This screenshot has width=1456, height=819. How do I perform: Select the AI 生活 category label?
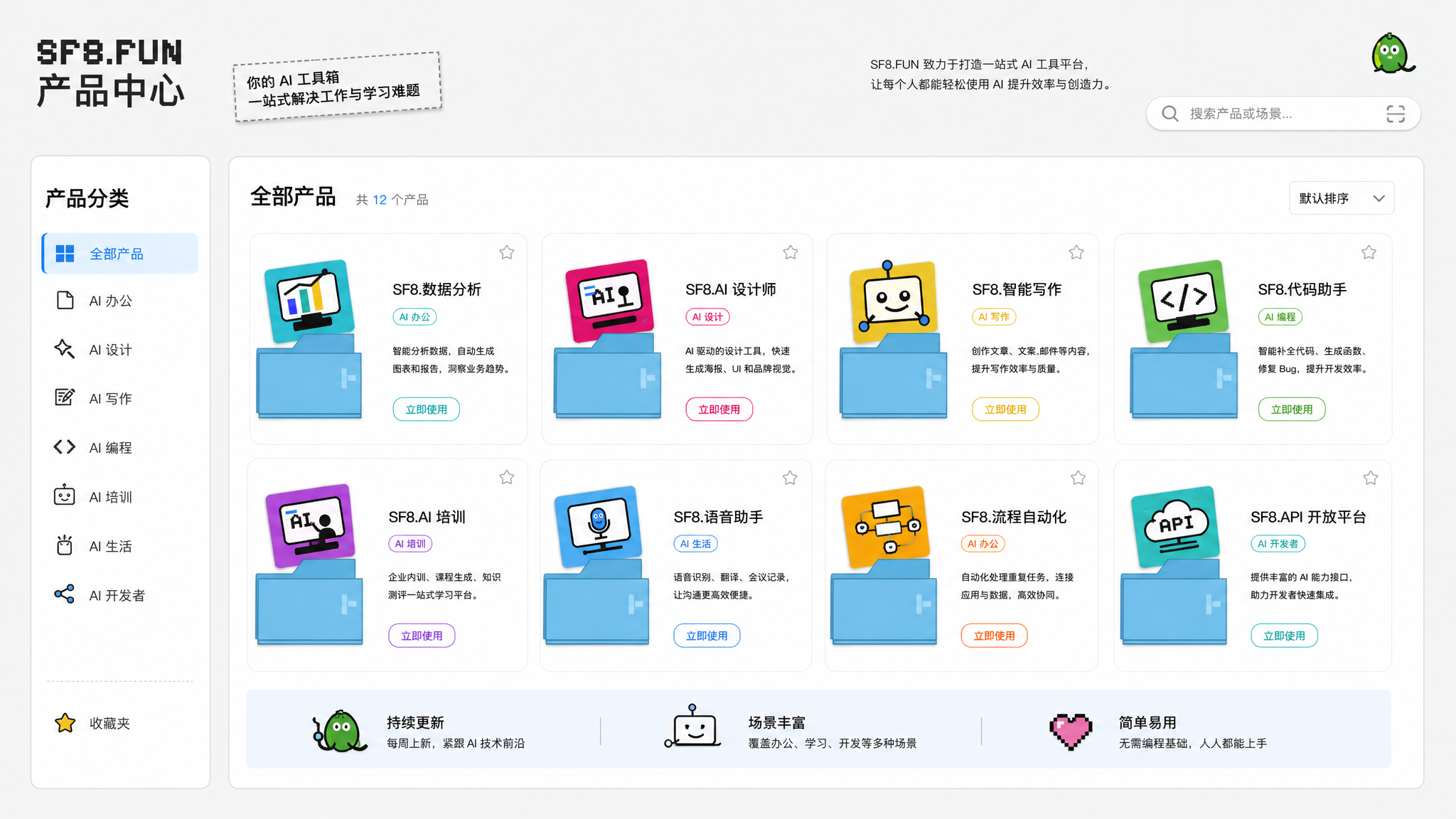pos(111,546)
